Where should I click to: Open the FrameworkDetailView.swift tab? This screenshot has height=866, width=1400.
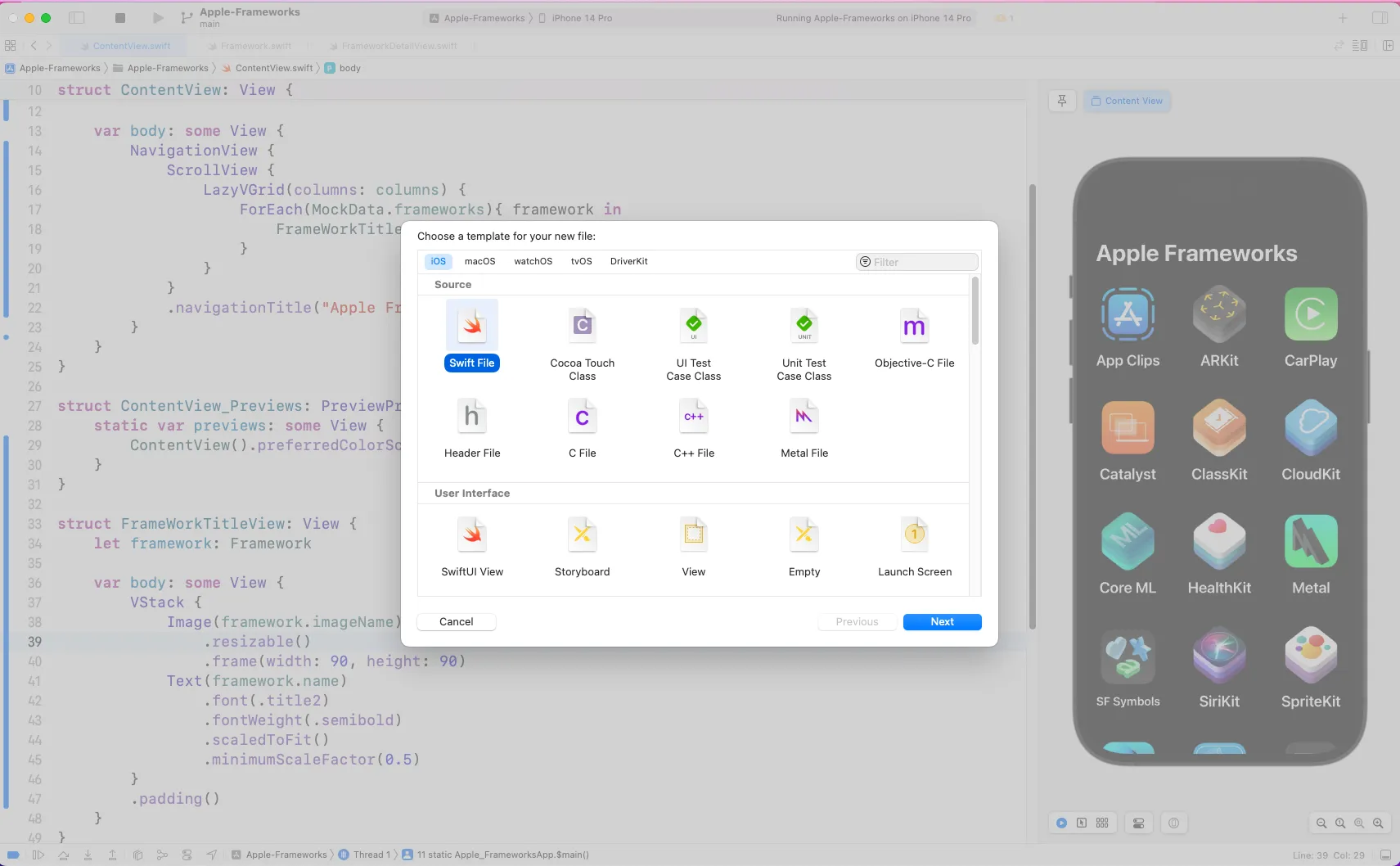(393, 46)
